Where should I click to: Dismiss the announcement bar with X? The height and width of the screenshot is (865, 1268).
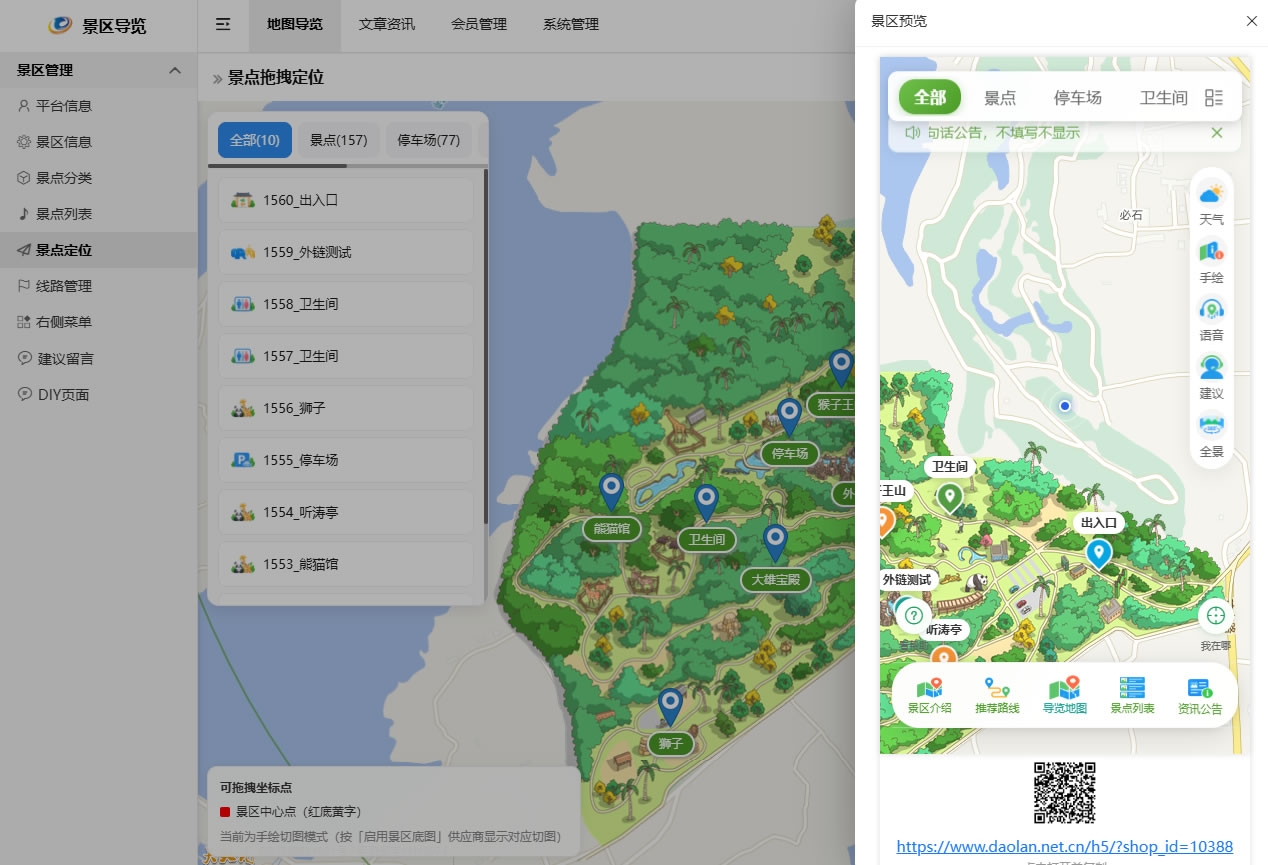[x=1217, y=132]
